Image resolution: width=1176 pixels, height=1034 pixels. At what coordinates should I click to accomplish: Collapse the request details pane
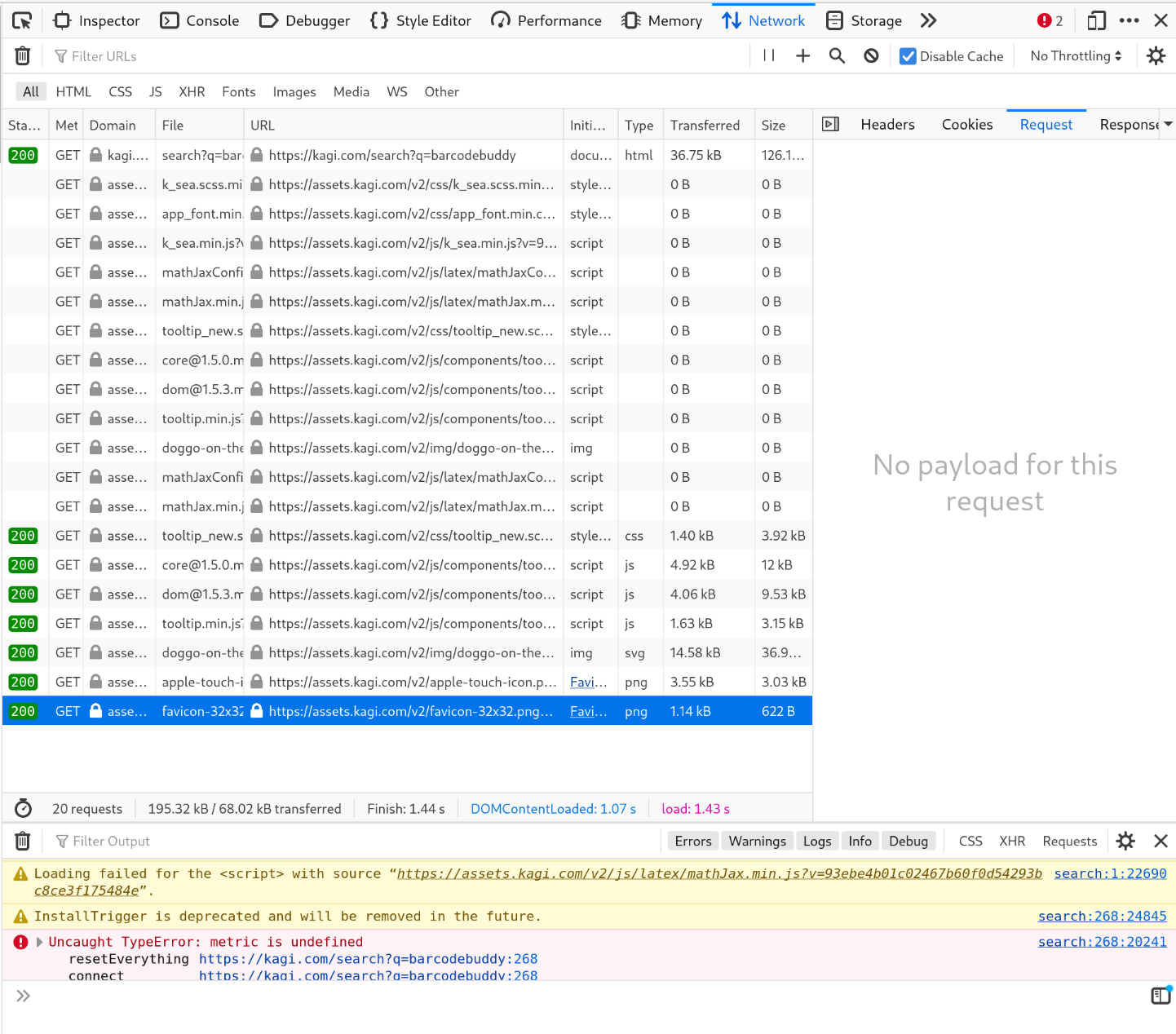pos(830,124)
